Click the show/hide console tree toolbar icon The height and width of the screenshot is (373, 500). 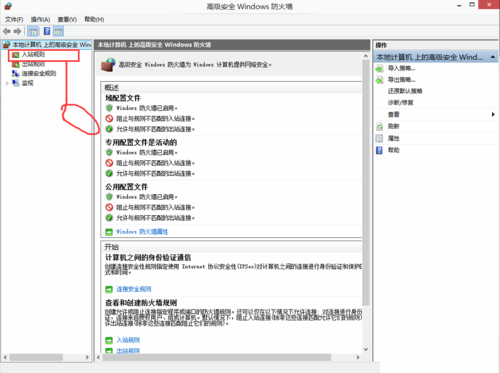(x=33, y=31)
